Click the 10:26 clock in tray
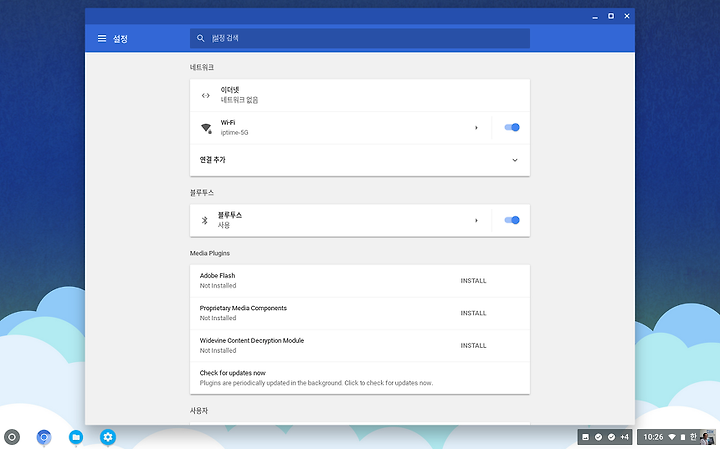The height and width of the screenshot is (449, 720). click(x=653, y=437)
